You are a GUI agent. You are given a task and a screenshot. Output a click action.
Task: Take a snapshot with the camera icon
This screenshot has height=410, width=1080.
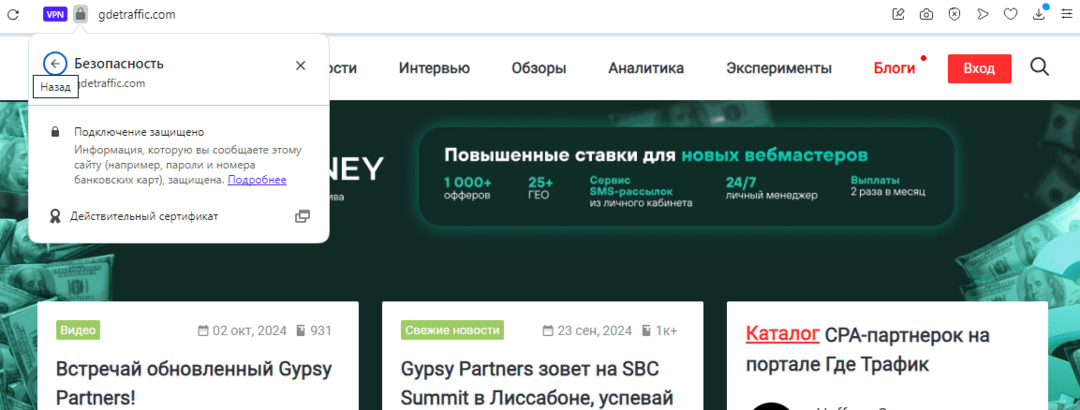pyautogui.click(x=926, y=14)
